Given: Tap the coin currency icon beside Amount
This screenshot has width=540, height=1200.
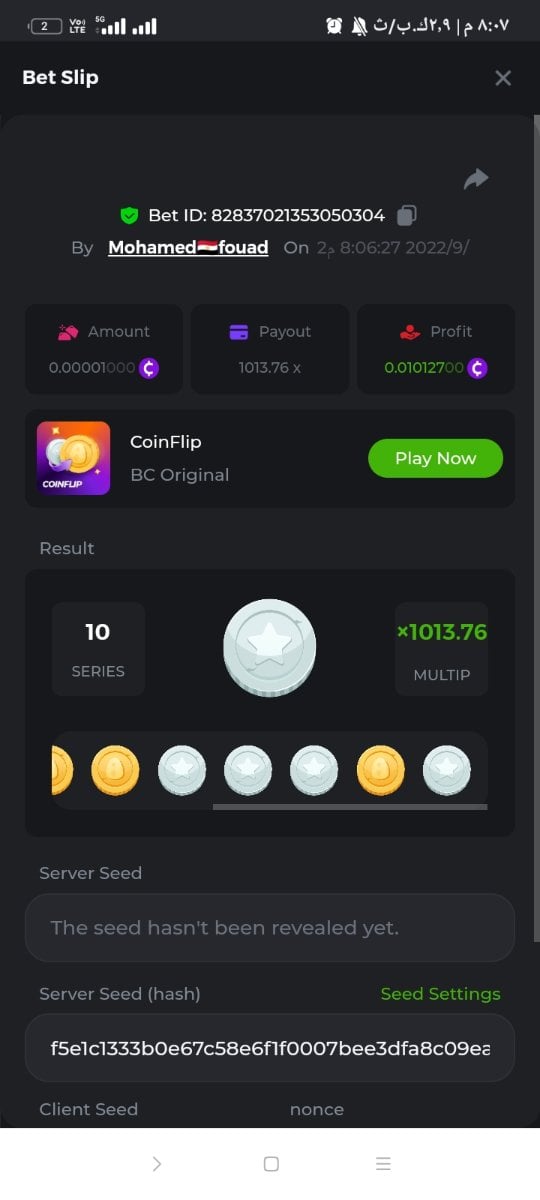Looking at the screenshot, I should point(149,368).
